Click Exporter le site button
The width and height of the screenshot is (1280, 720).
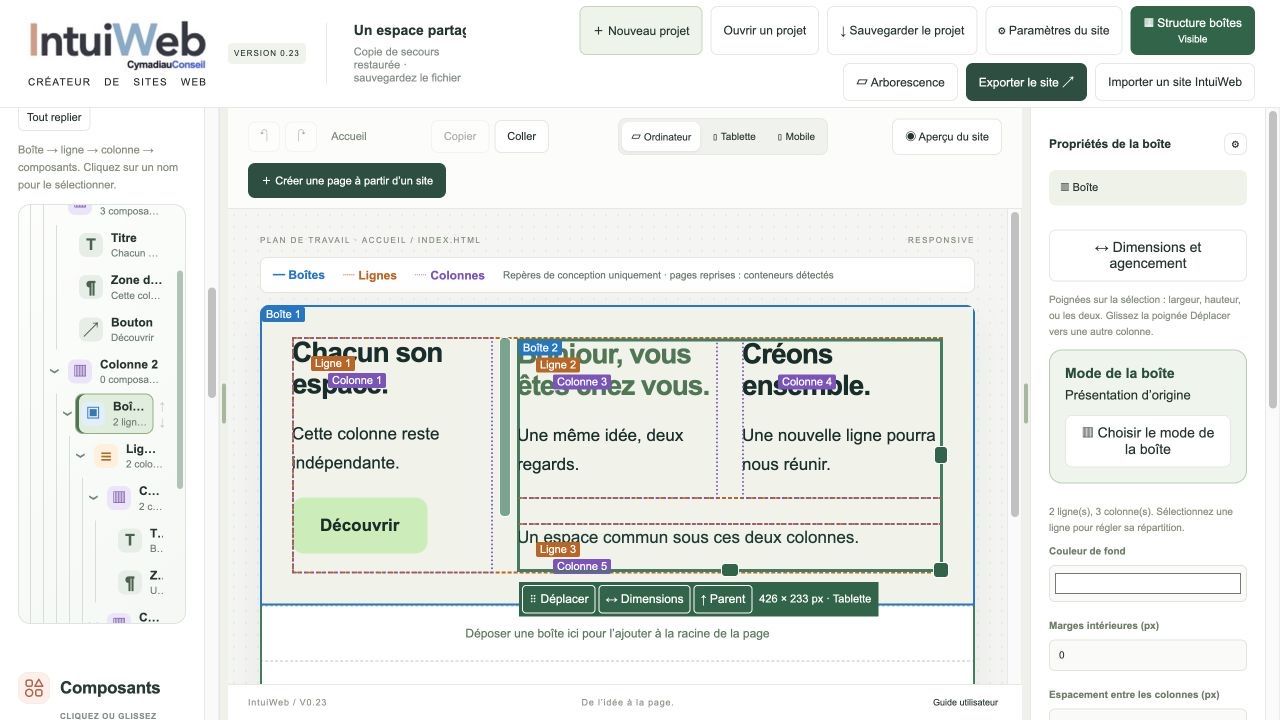(x=1026, y=82)
